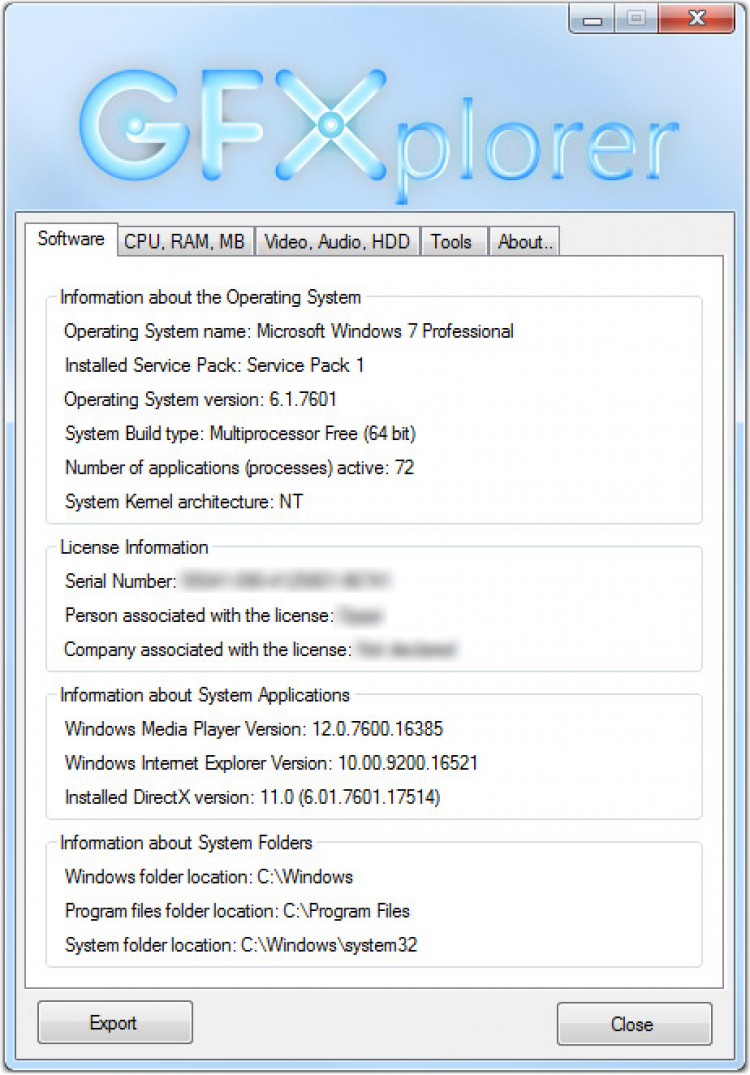The height and width of the screenshot is (1075, 750).
Task: Click 'Program files folder location: C:\Program Files'
Action: coord(237,911)
